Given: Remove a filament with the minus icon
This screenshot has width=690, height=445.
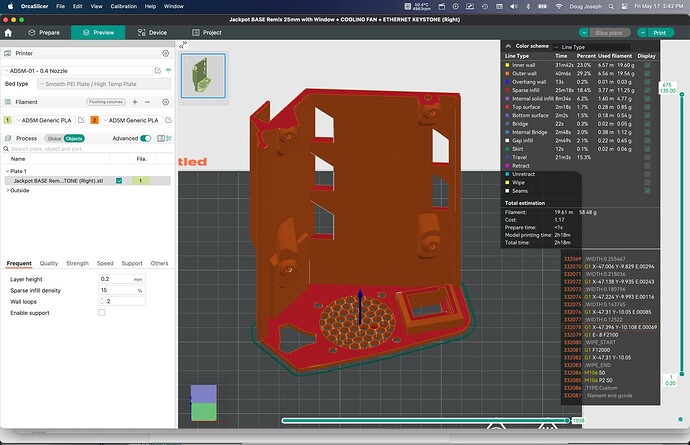Looking at the screenshot, I should [147, 102].
